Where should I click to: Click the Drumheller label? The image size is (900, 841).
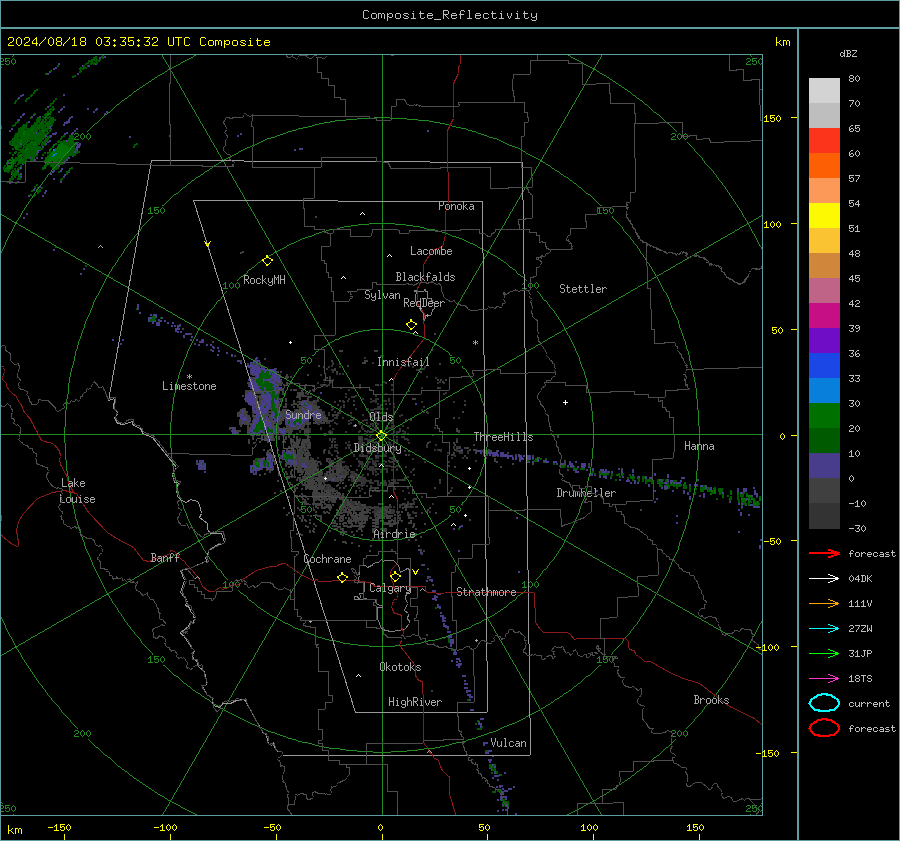586,493
